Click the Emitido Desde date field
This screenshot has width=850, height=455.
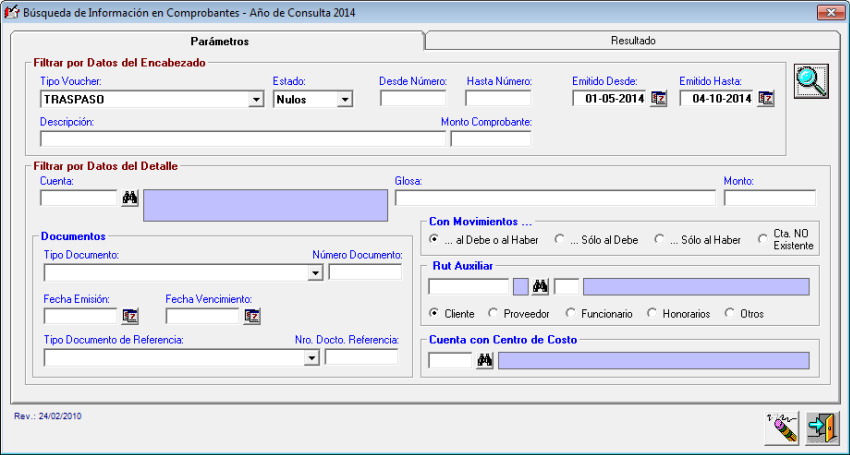pyautogui.click(x=610, y=99)
